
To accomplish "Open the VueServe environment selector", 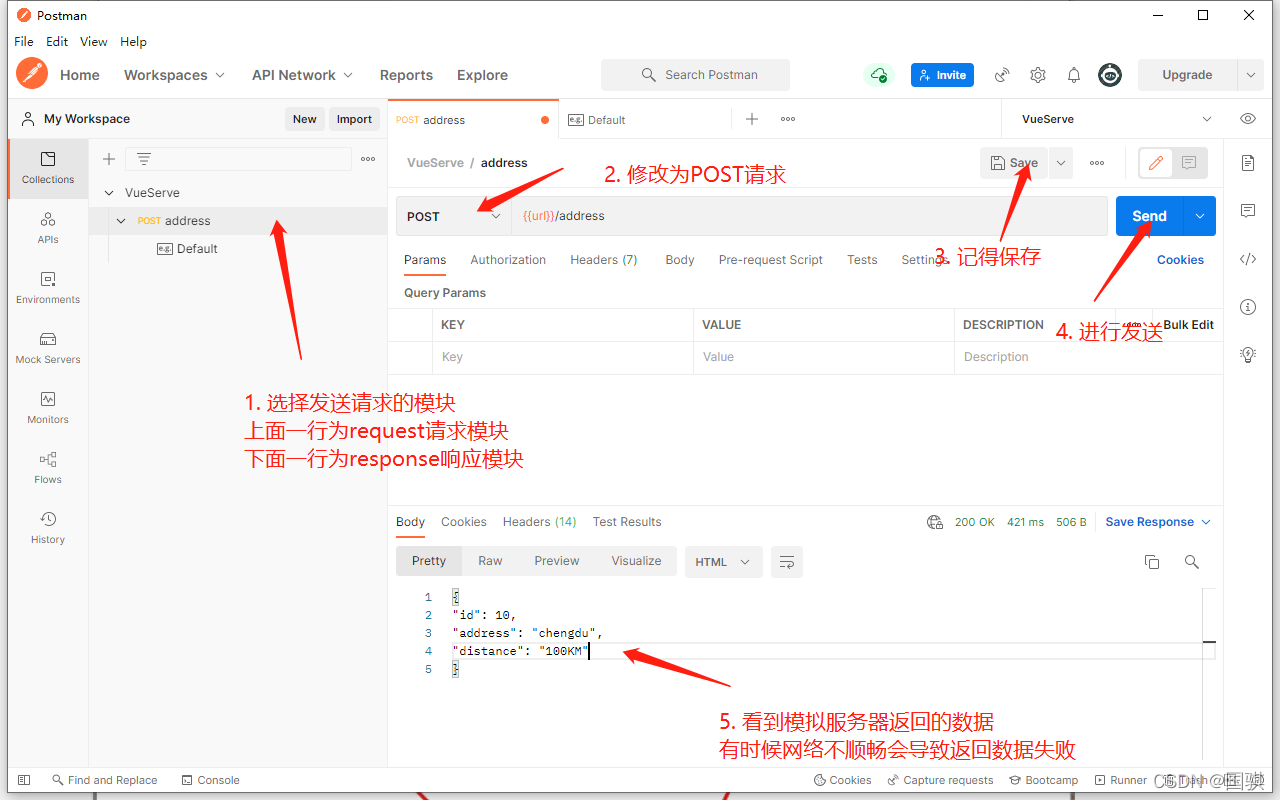I will [x=1116, y=119].
